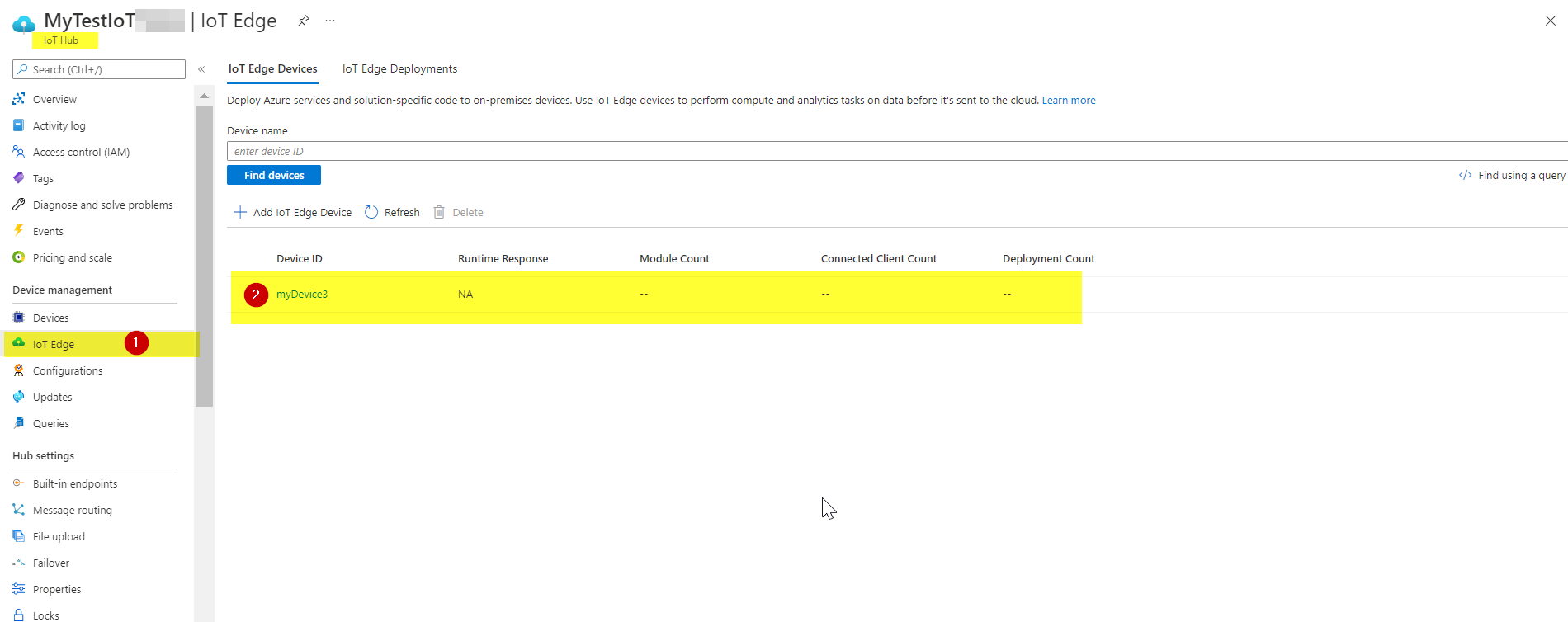
Task: Open the Tags menu item
Action: [x=43, y=178]
